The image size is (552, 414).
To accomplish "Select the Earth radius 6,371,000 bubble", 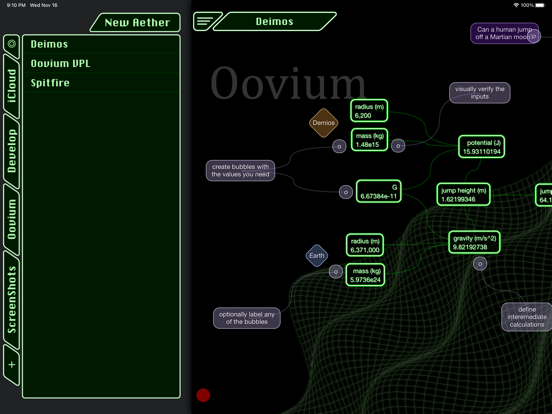I will (x=365, y=245).
